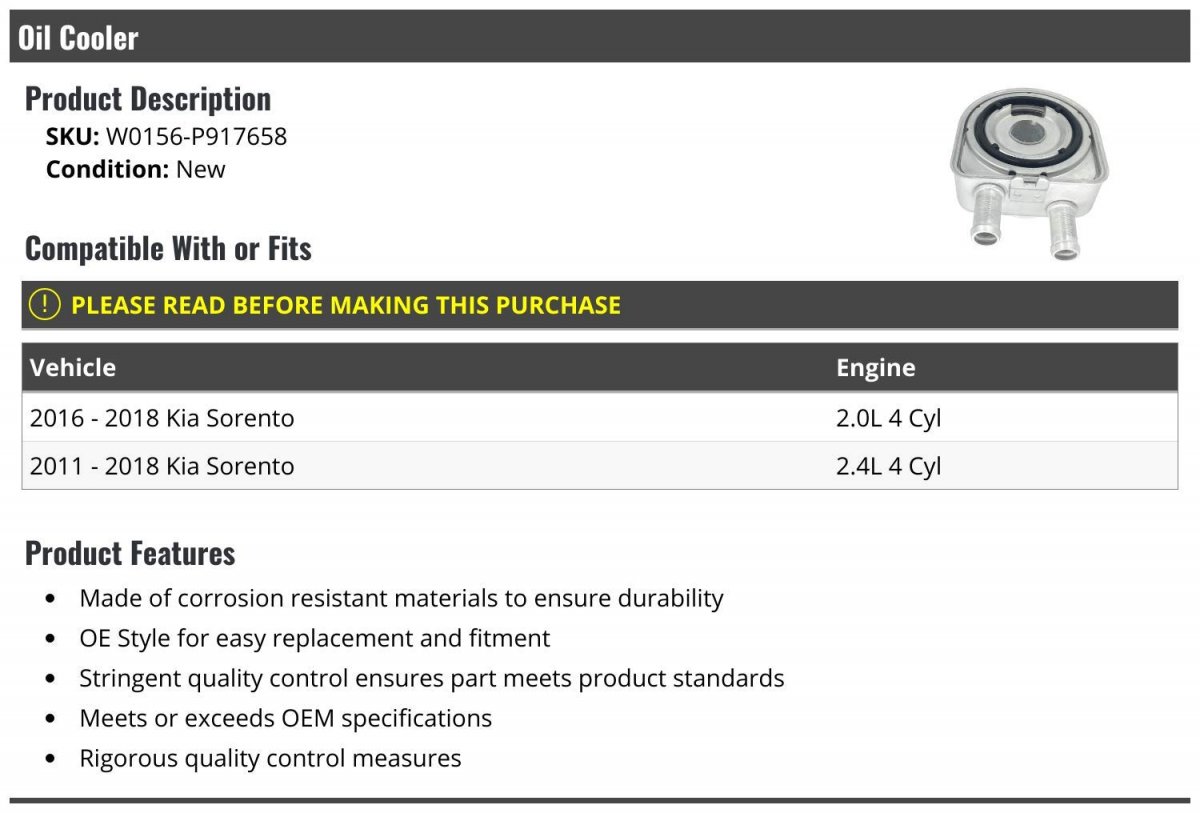Click the PLEASE READ BEFORE MAKING THIS PURCHASE banner
The width and height of the screenshot is (1200, 813).
coord(600,305)
